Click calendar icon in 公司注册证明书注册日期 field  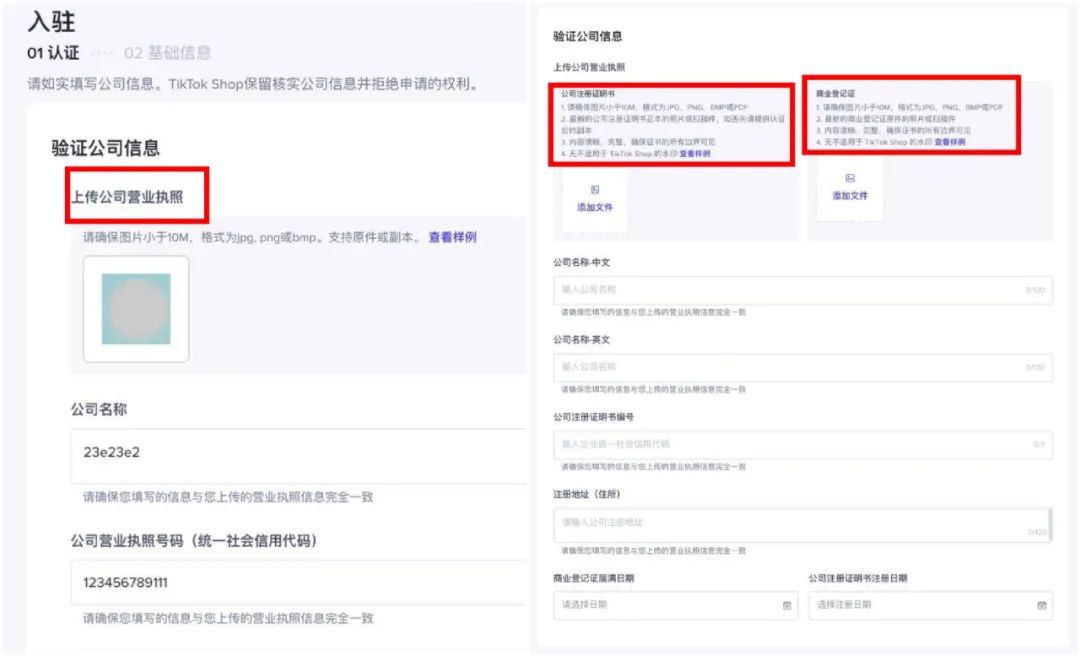1041,605
